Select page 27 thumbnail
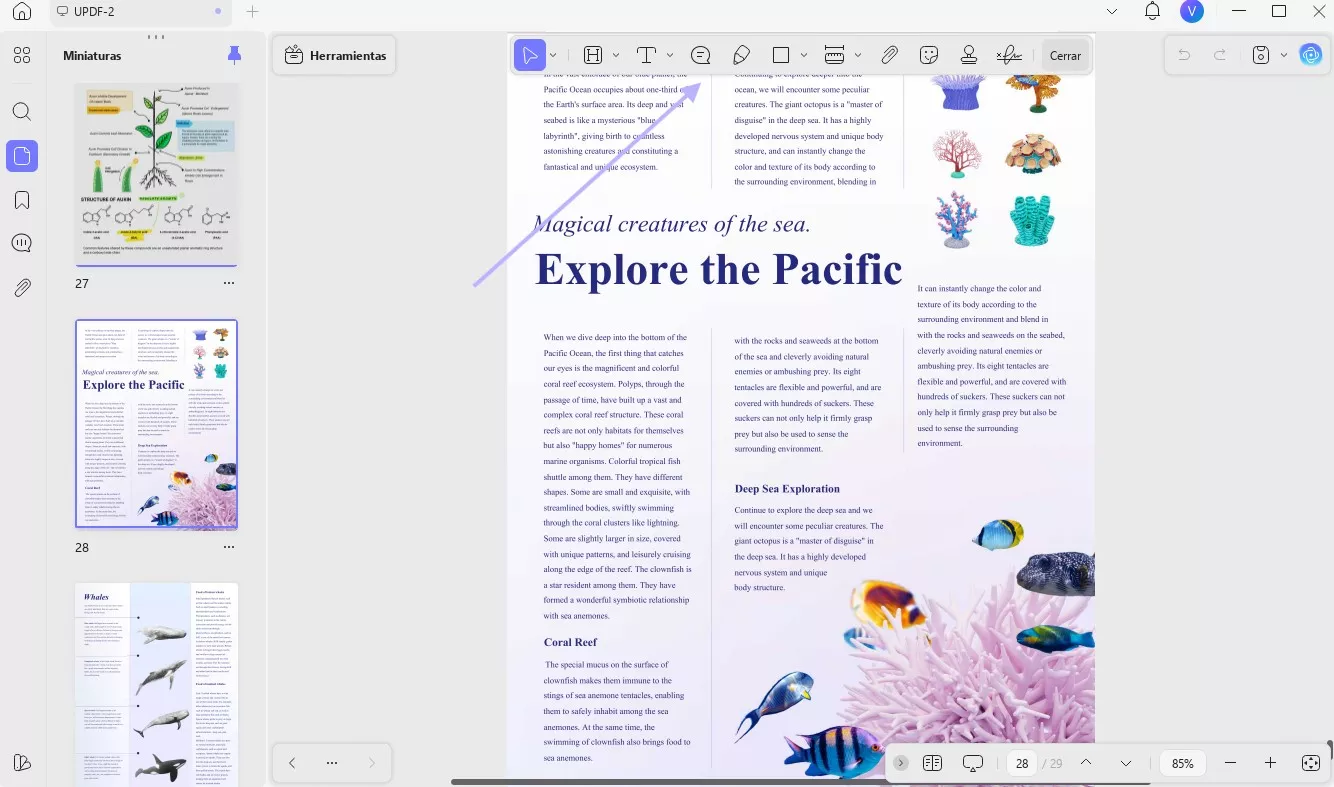Viewport: 1334px width, 787px height. point(157,175)
